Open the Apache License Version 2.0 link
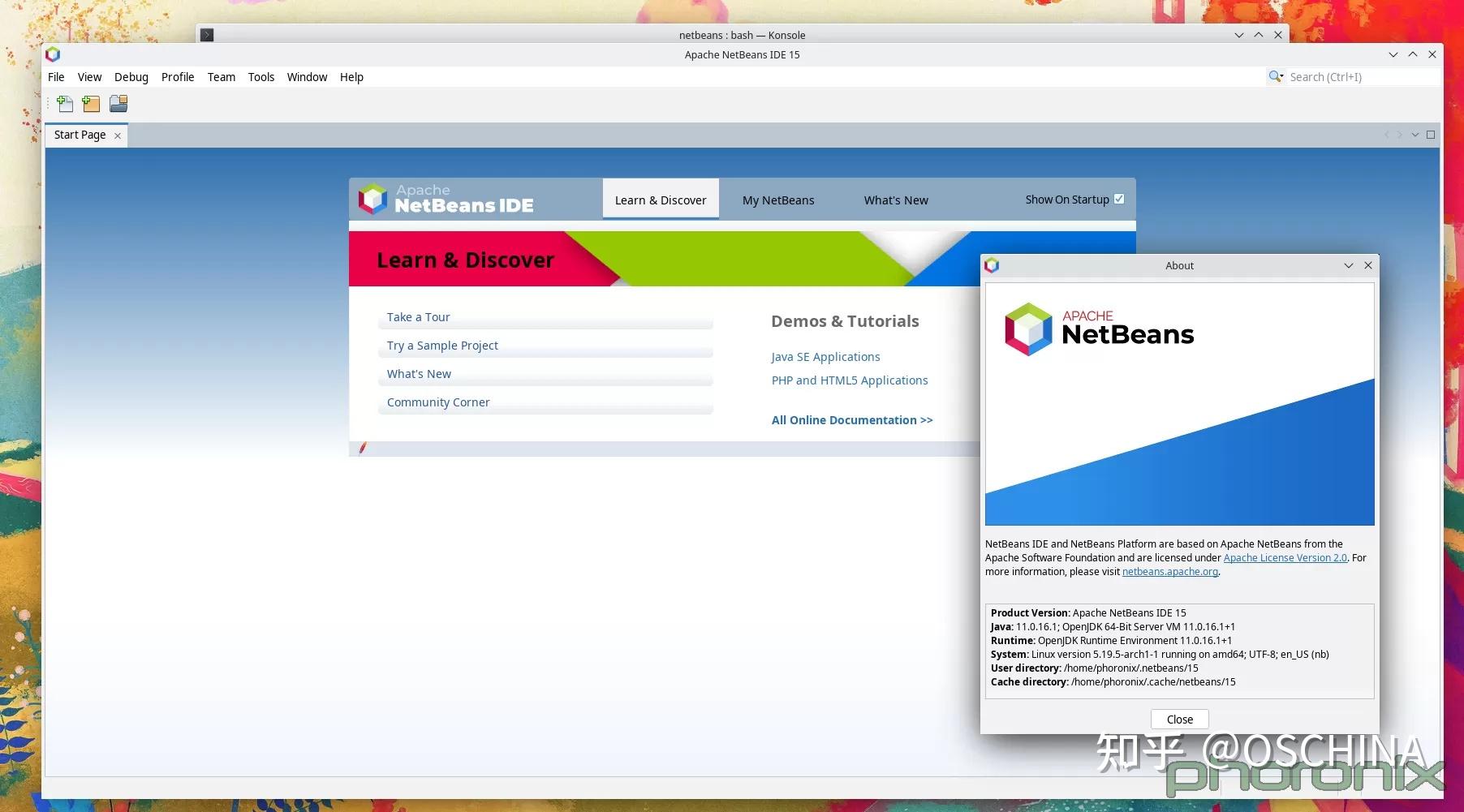1464x812 pixels. point(1285,557)
